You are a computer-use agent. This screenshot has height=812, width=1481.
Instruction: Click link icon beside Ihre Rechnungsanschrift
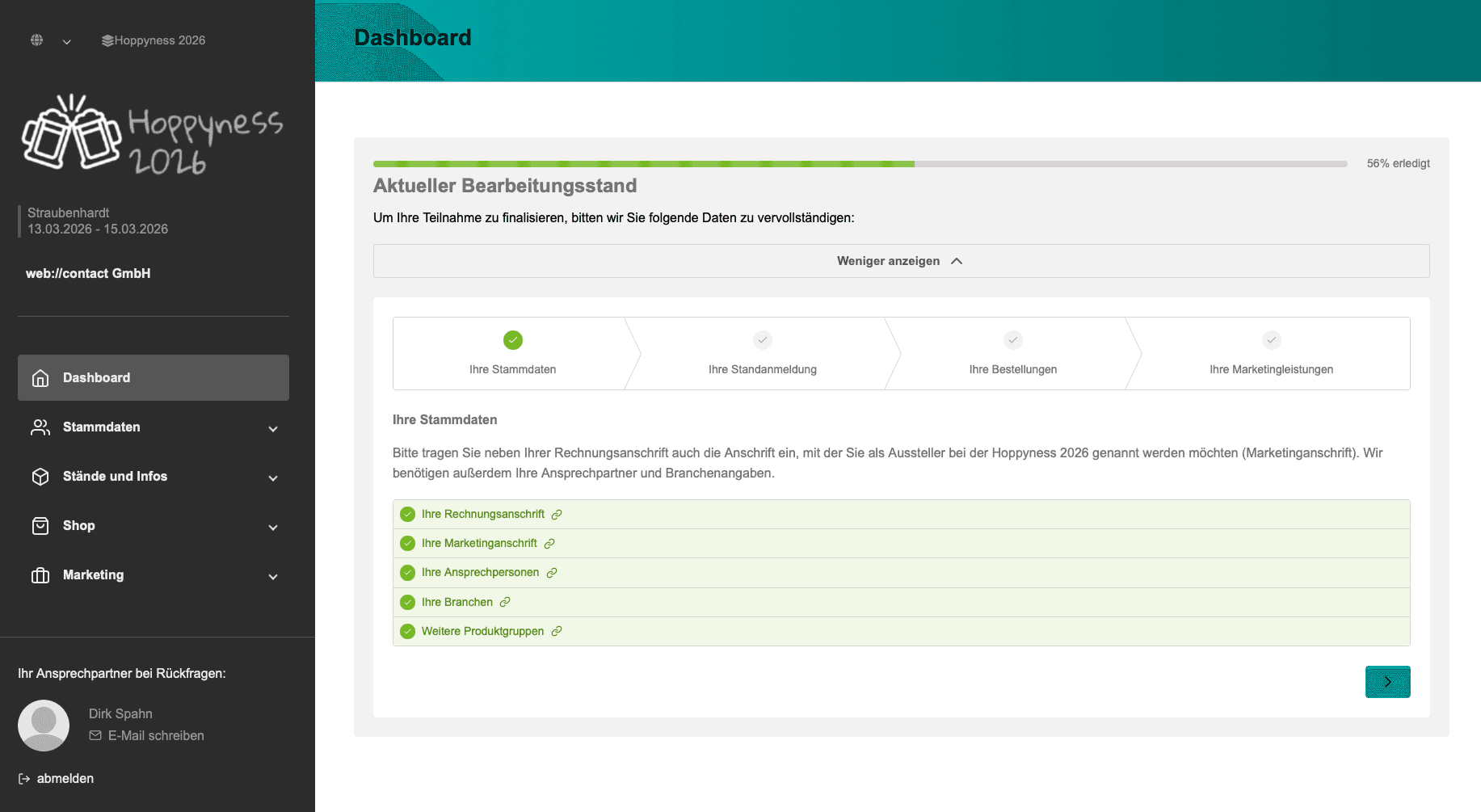click(x=557, y=515)
